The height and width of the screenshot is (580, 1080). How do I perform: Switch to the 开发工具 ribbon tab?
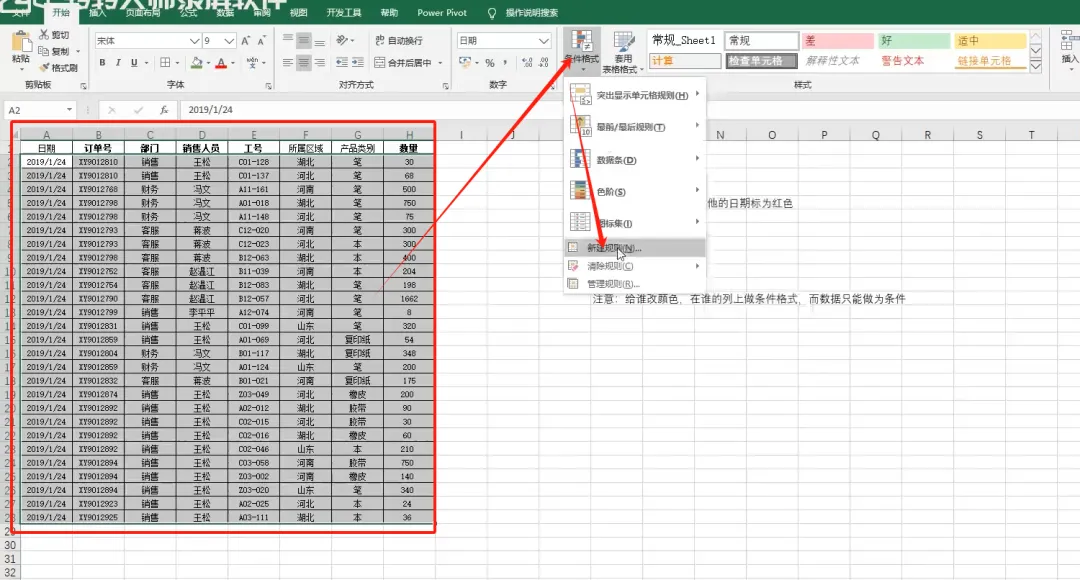point(344,12)
